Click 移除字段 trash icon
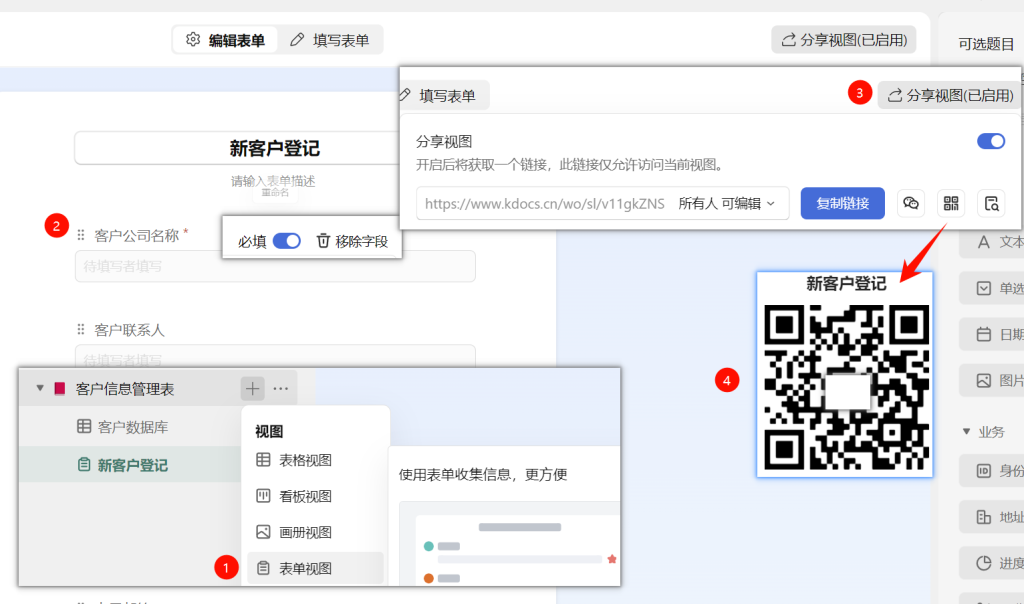 pyautogui.click(x=323, y=241)
